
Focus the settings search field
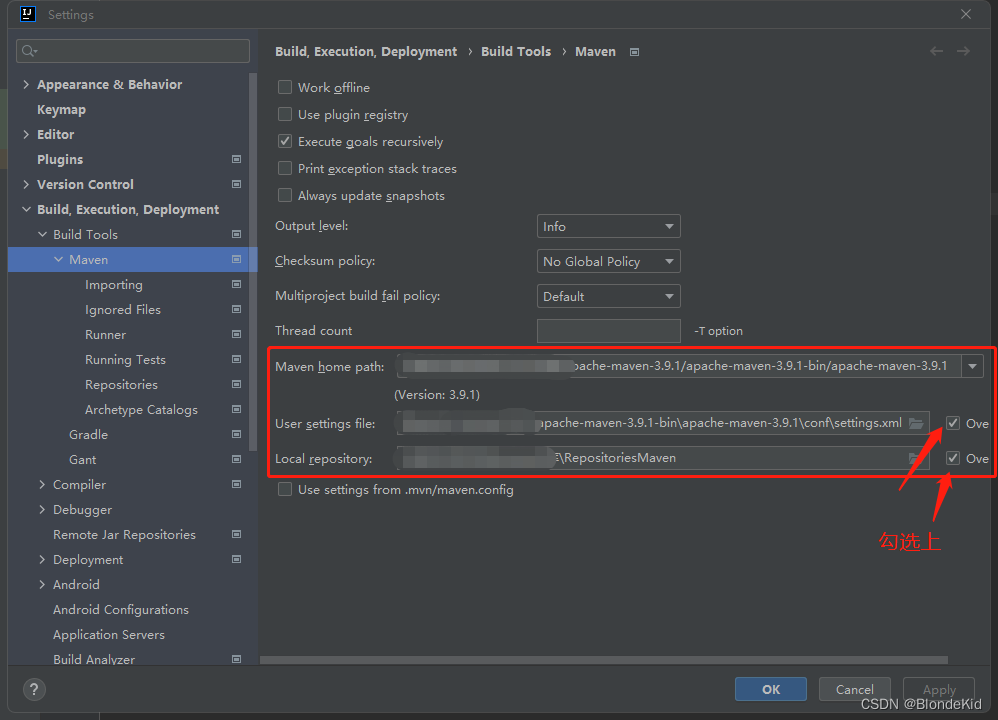click(x=133, y=51)
